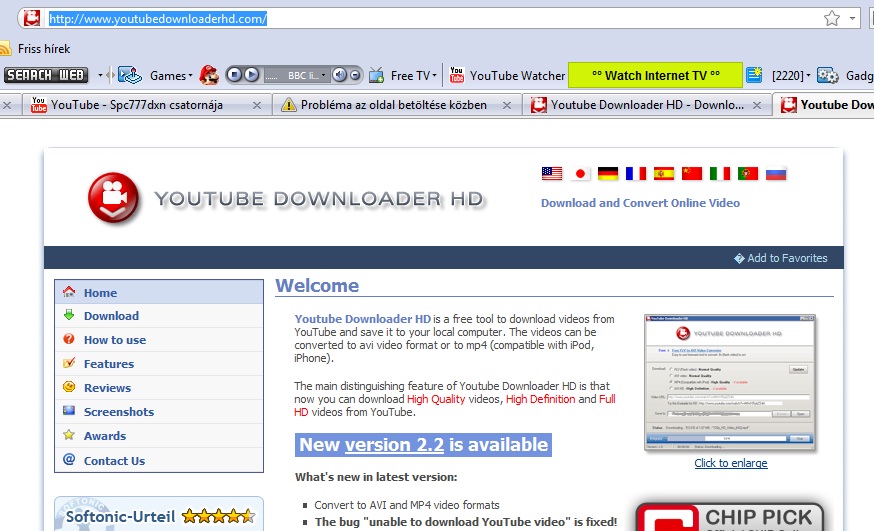Open the Screenshots sidebar page
874x531 pixels.
(x=159, y=411)
